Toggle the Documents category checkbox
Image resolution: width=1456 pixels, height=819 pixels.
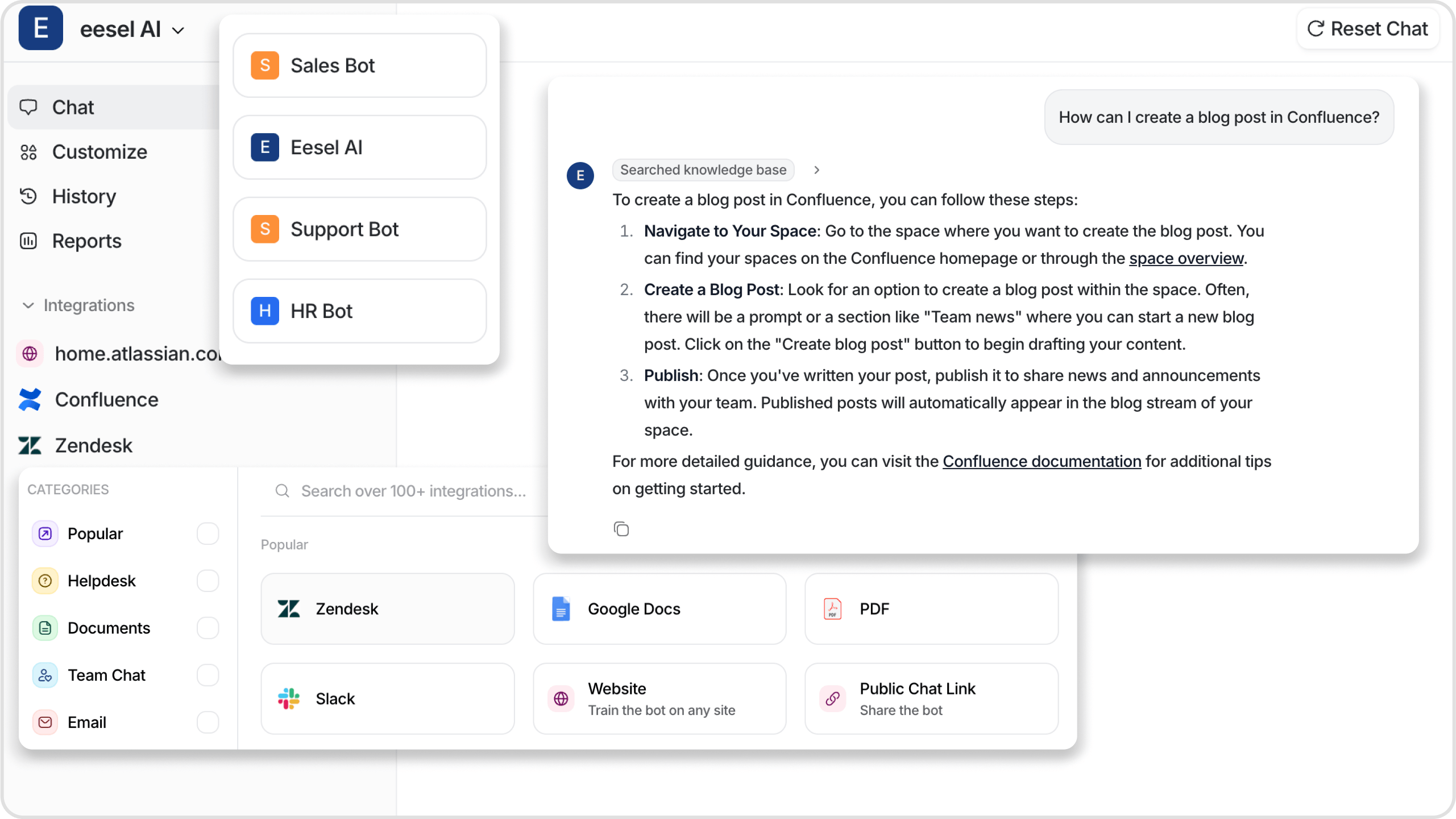208,628
